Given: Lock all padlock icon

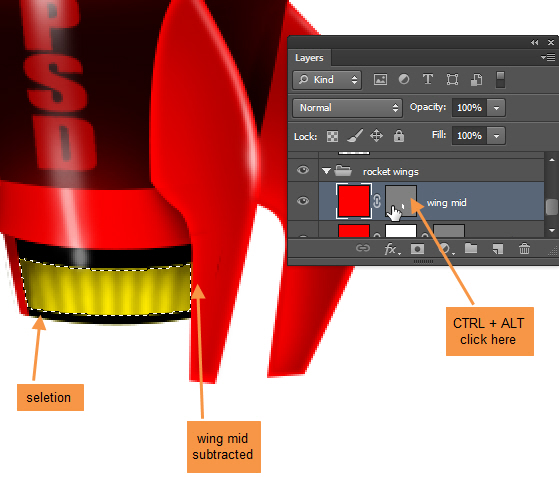Looking at the screenshot, I should pos(399,135).
